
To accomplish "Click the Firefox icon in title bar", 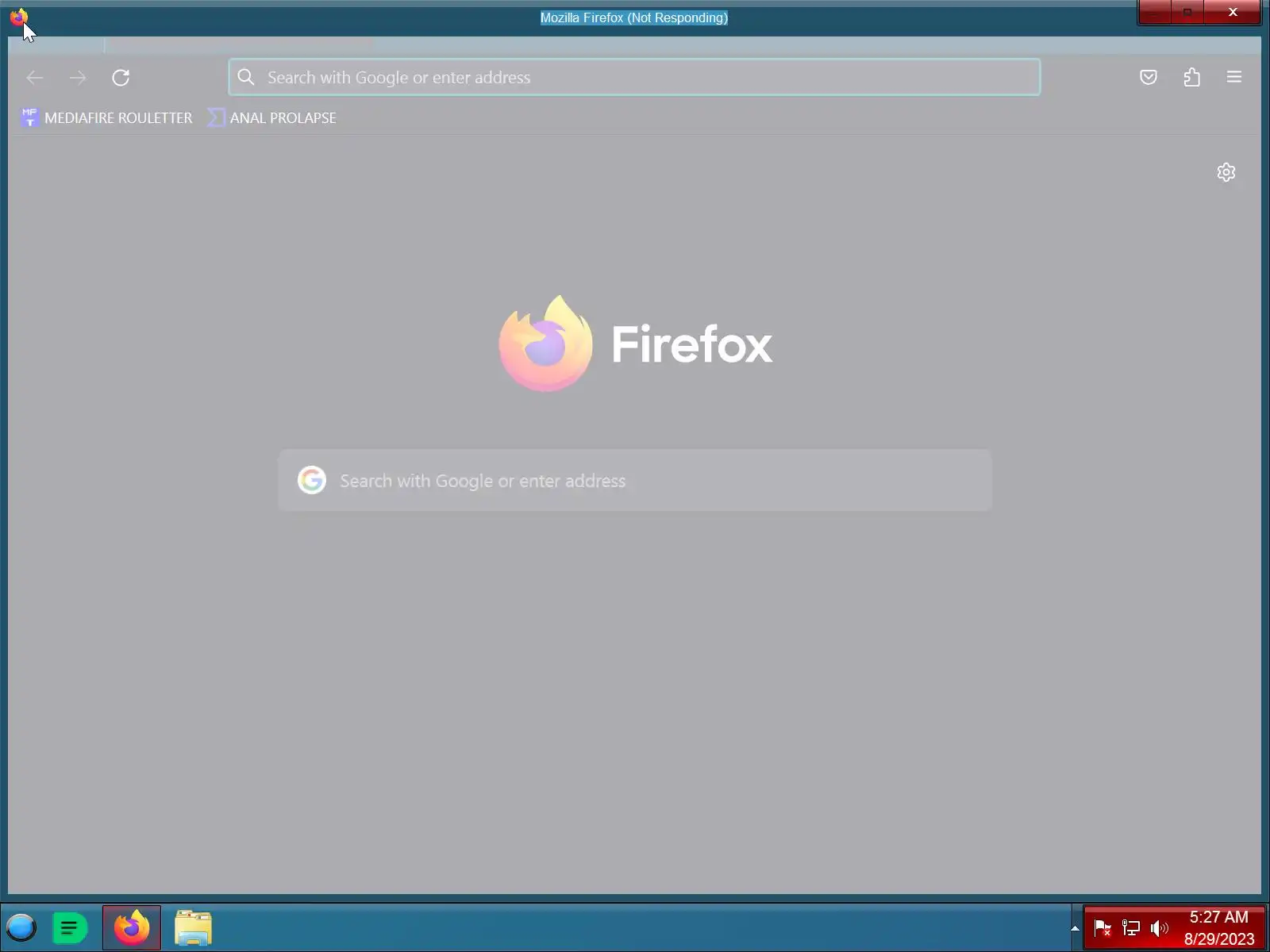I will coord(18,17).
